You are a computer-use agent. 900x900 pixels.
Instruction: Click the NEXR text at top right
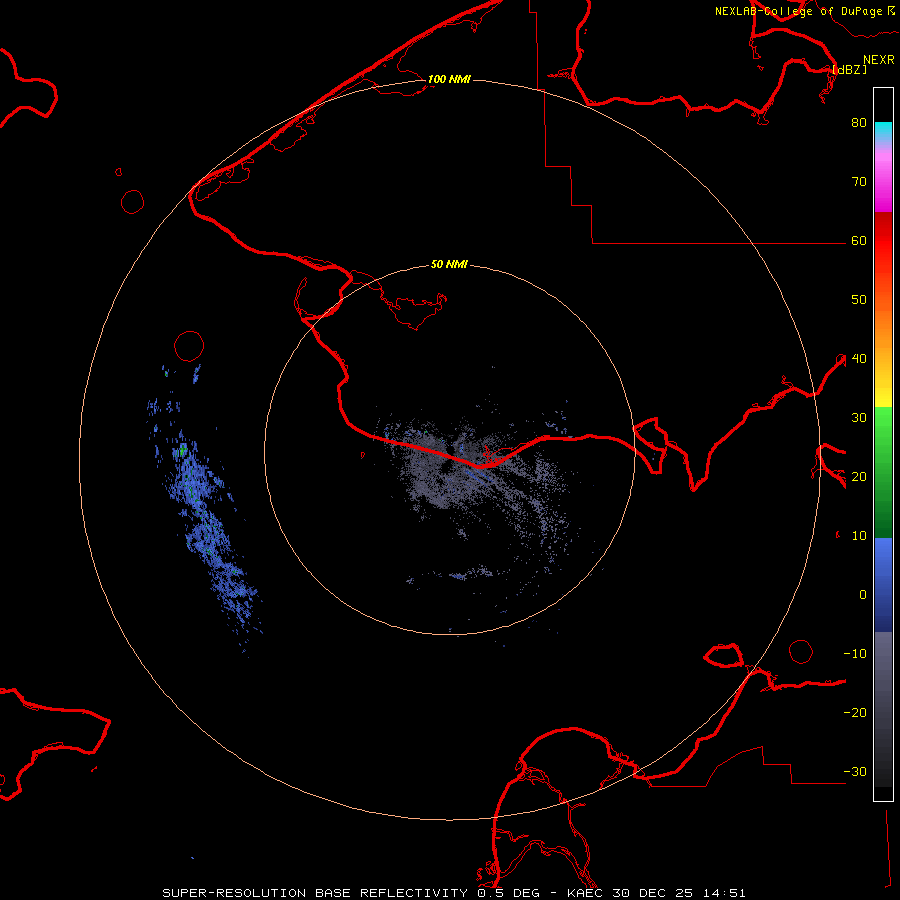click(878, 60)
